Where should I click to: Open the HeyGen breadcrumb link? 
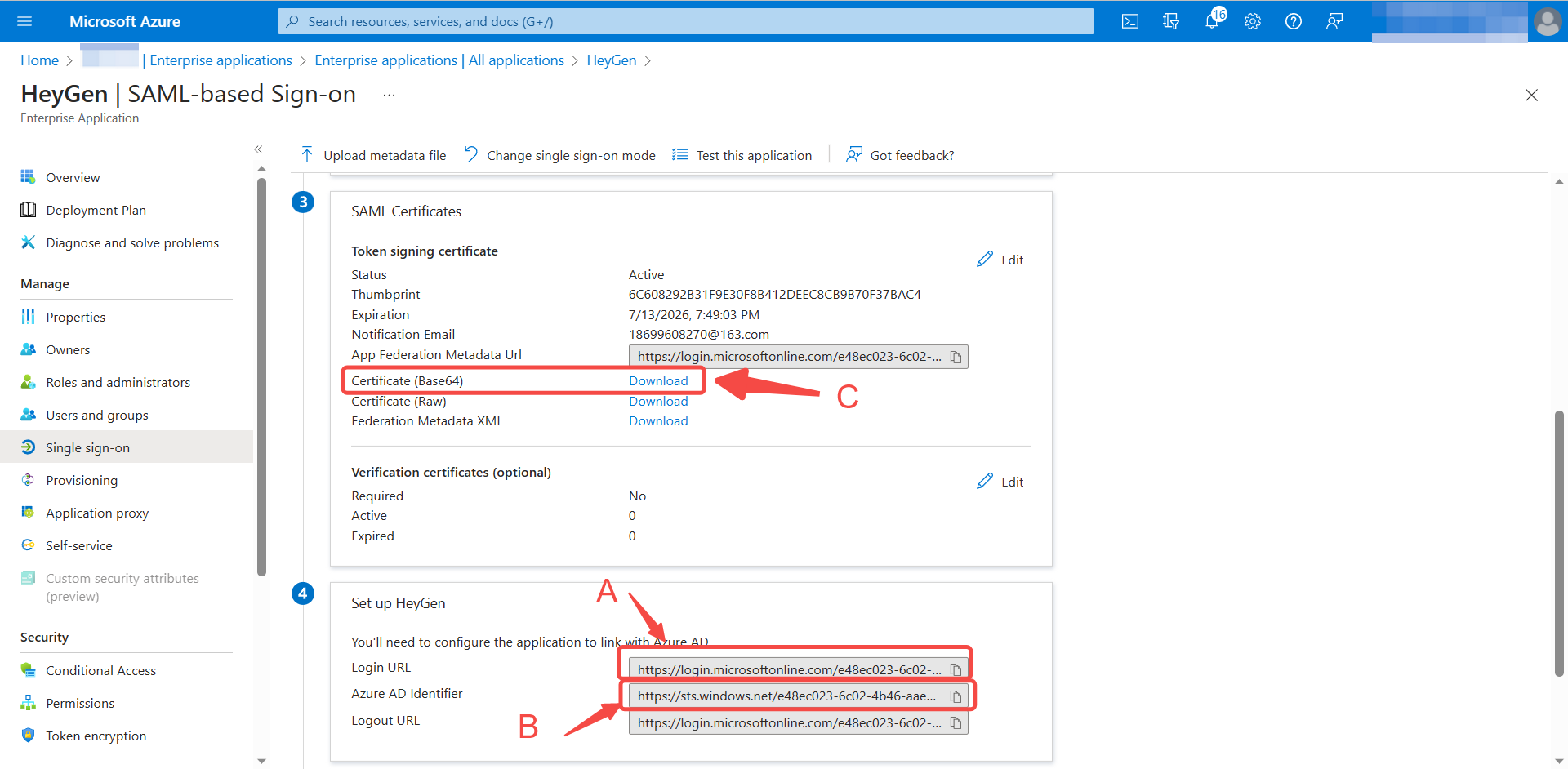tap(612, 60)
